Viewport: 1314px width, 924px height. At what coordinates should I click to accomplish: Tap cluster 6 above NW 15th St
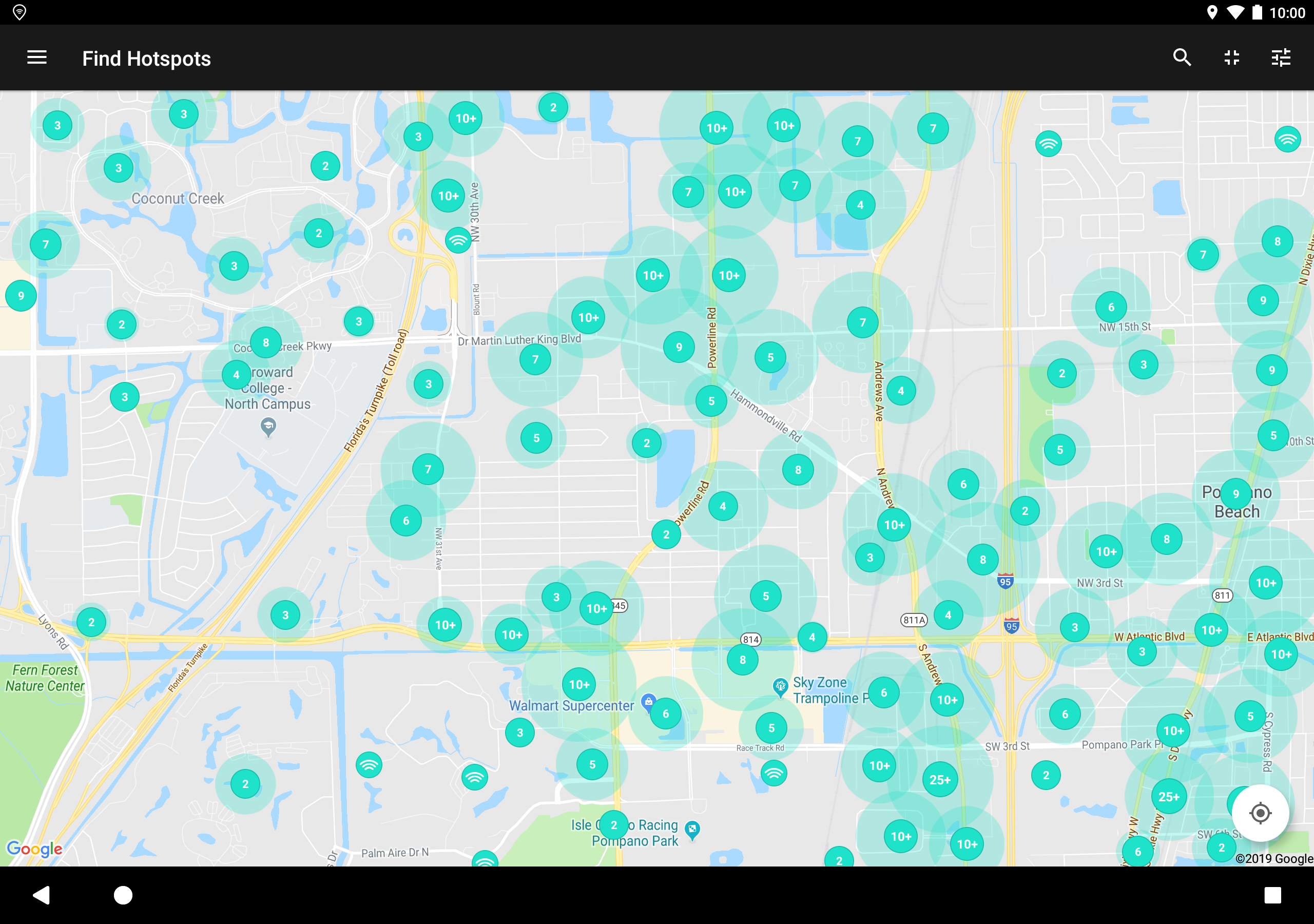(x=1111, y=307)
